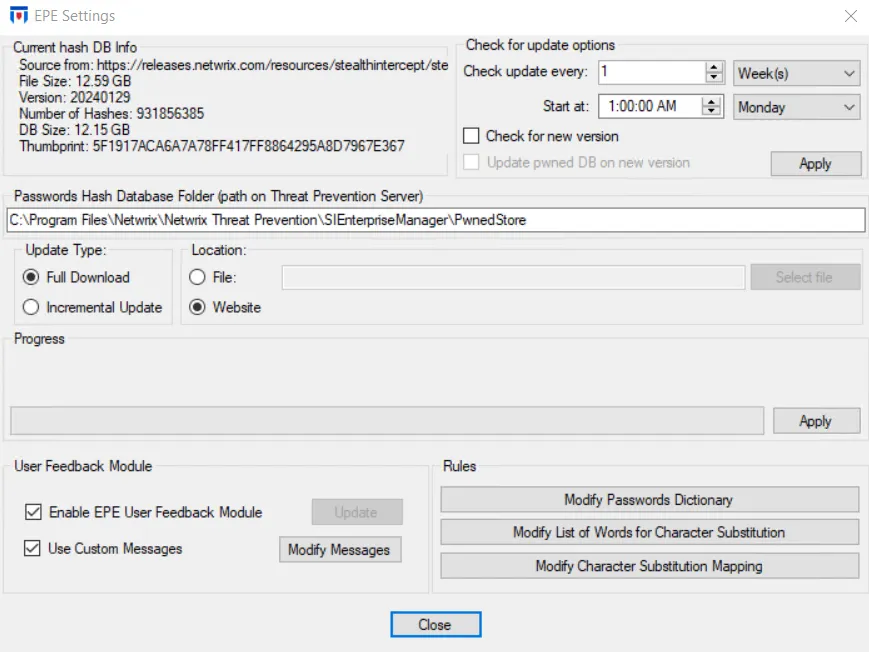Click the Passwords Hash Database Folder path field
869x652 pixels.
[x=436, y=220]
